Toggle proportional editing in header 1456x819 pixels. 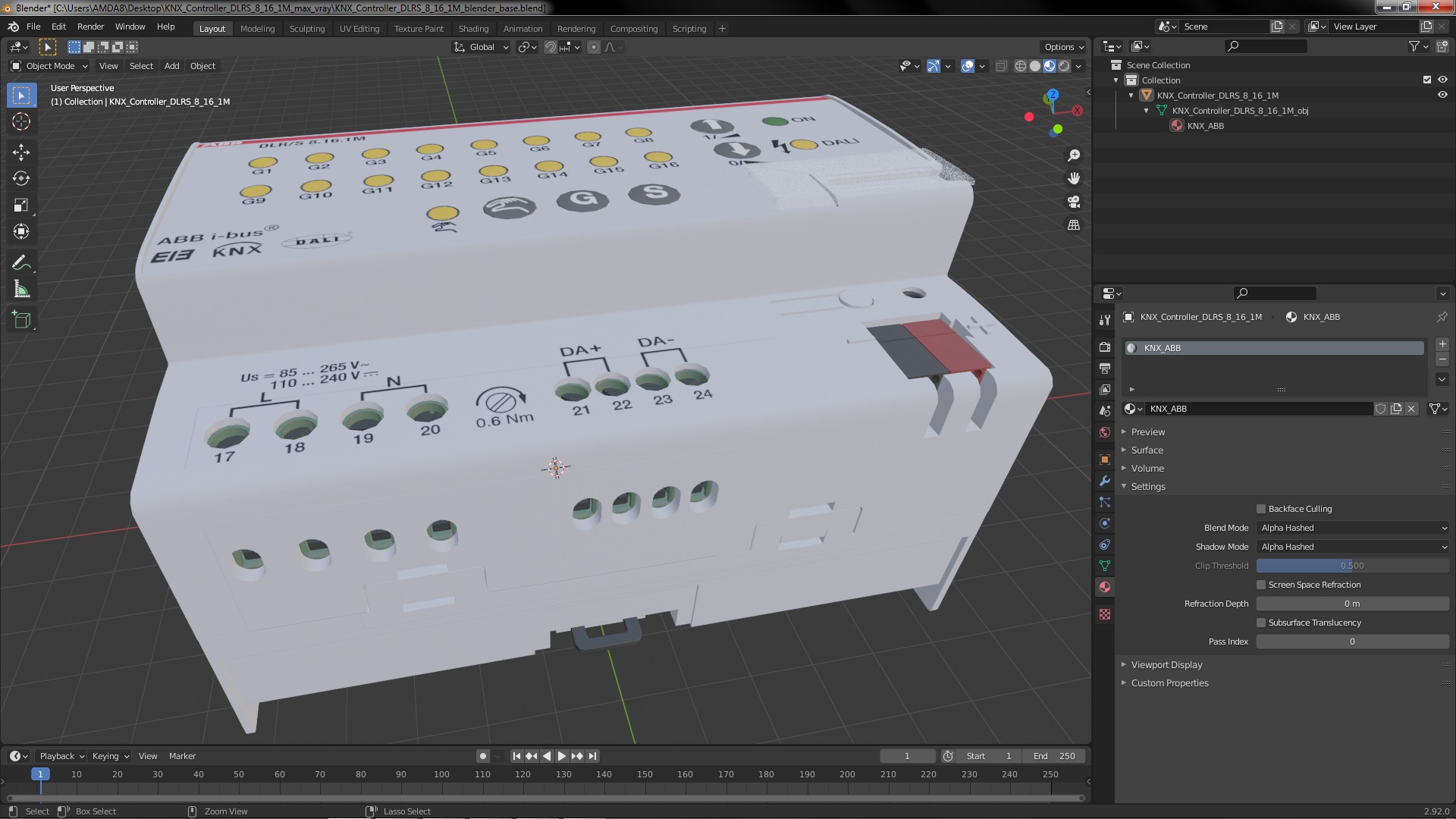click(594, 47)
